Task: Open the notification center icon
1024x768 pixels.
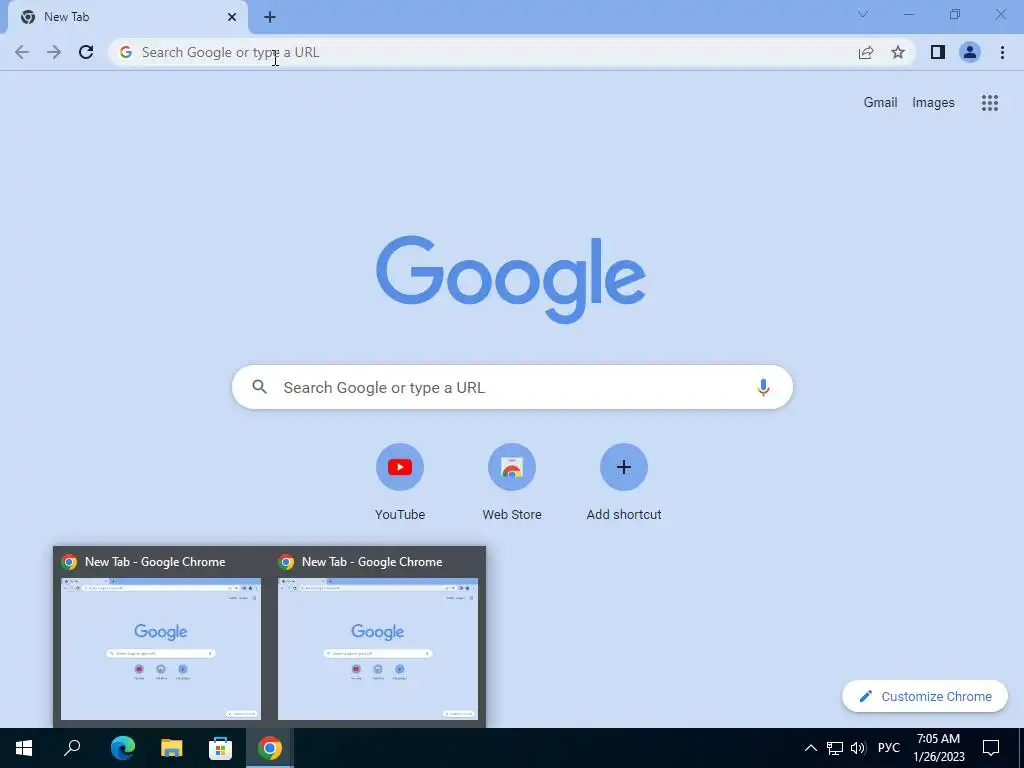Action: (x=991, y=748)
